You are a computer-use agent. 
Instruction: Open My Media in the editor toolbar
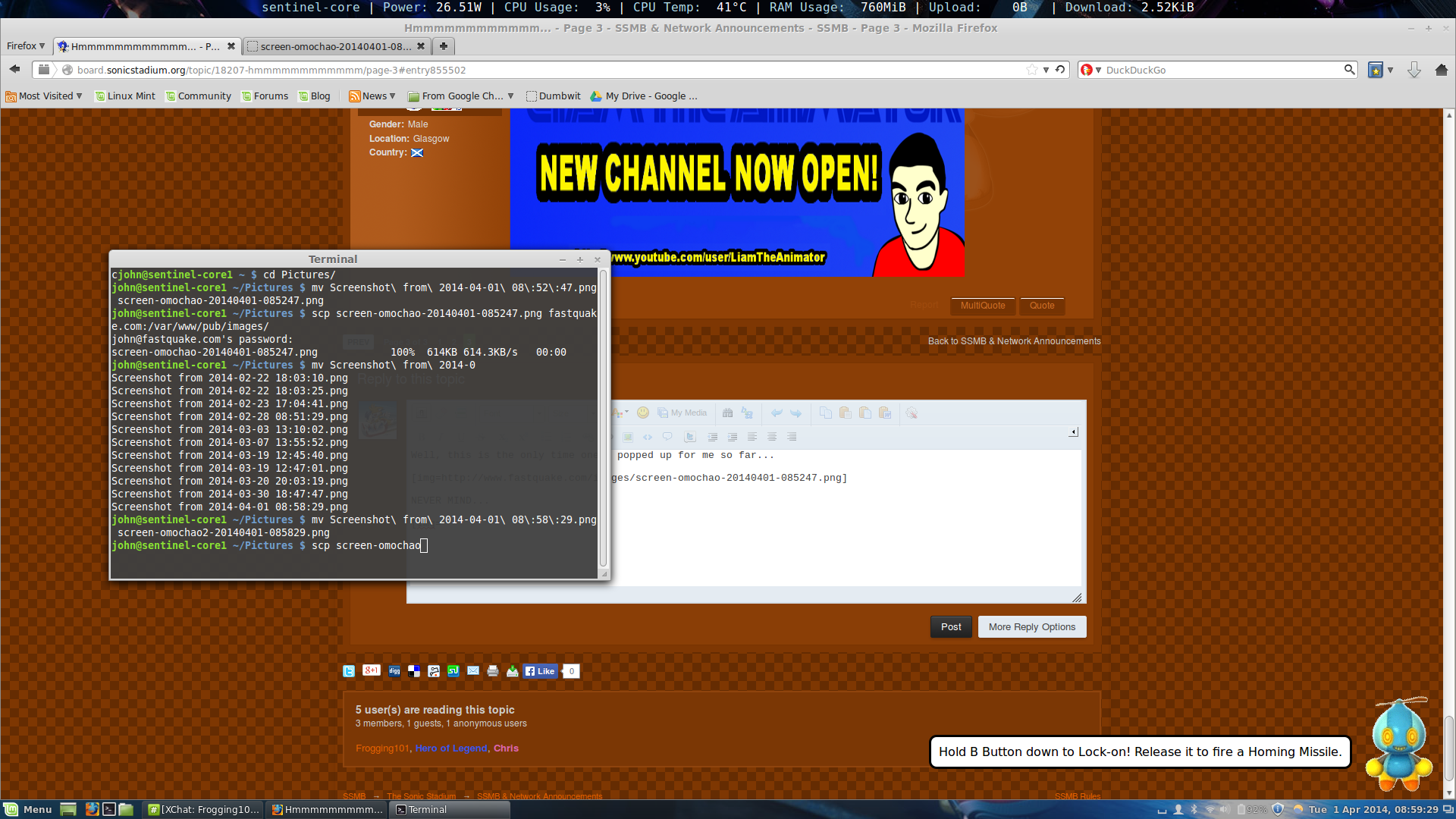pyautogui.click(x=682, y=413)
